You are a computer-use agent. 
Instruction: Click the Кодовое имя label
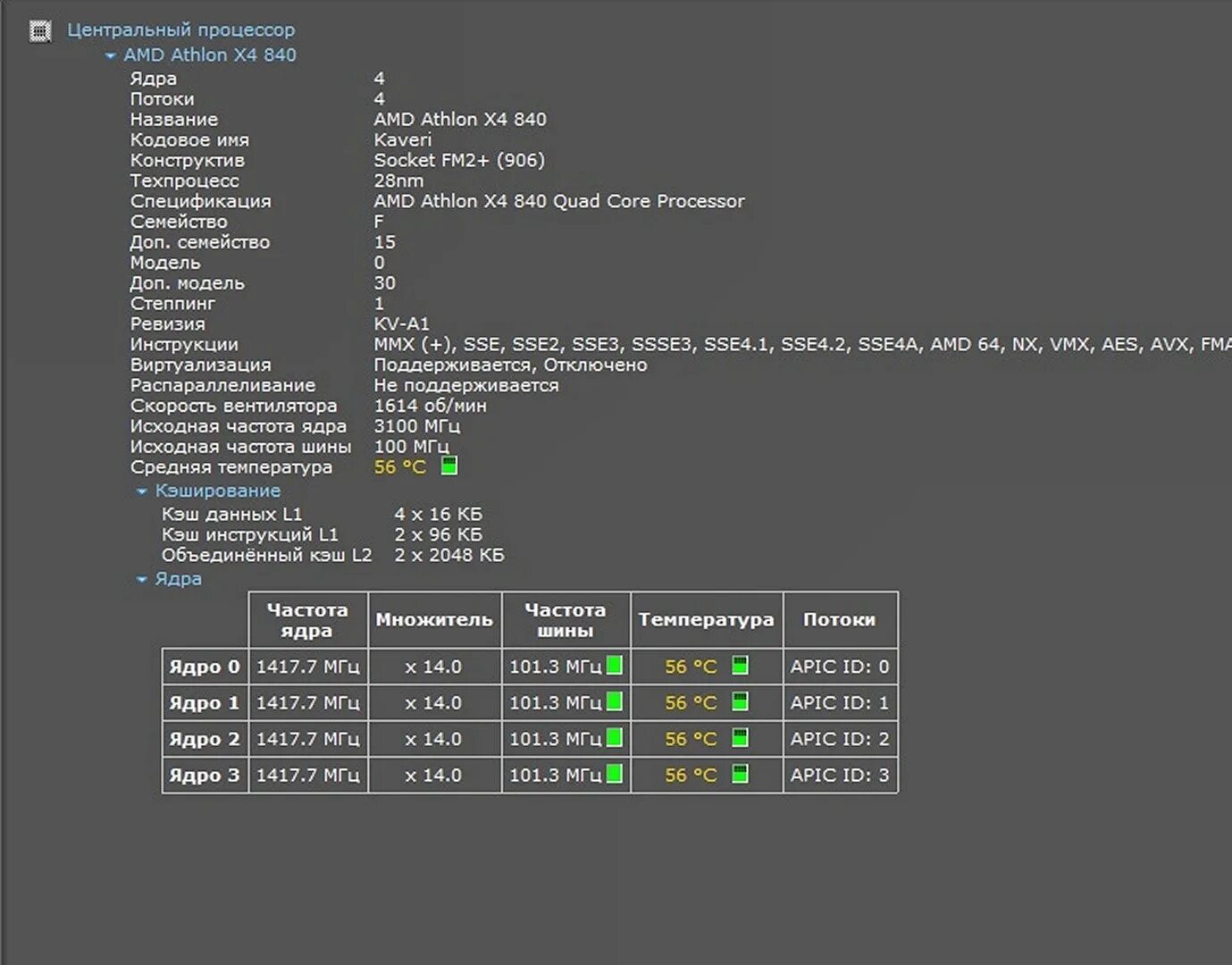(189, 140)
